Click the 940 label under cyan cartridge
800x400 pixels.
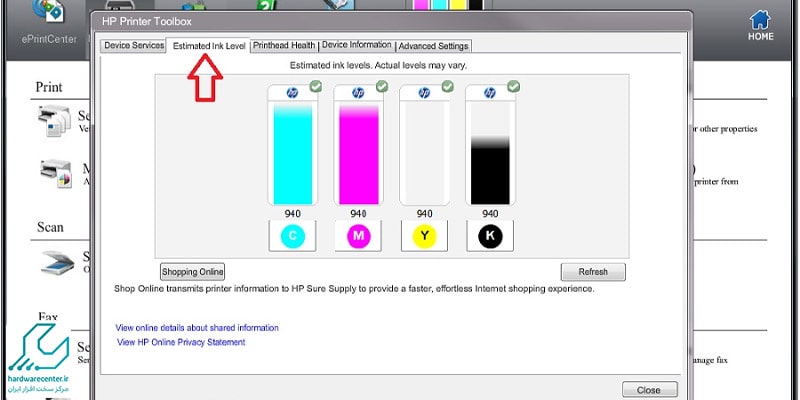(292, 214)
